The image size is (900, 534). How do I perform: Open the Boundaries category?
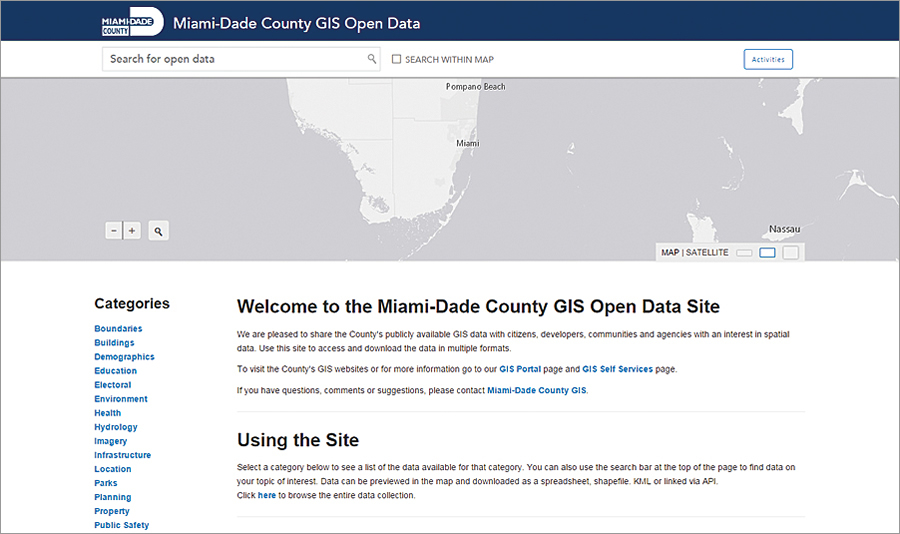(118, 328)
